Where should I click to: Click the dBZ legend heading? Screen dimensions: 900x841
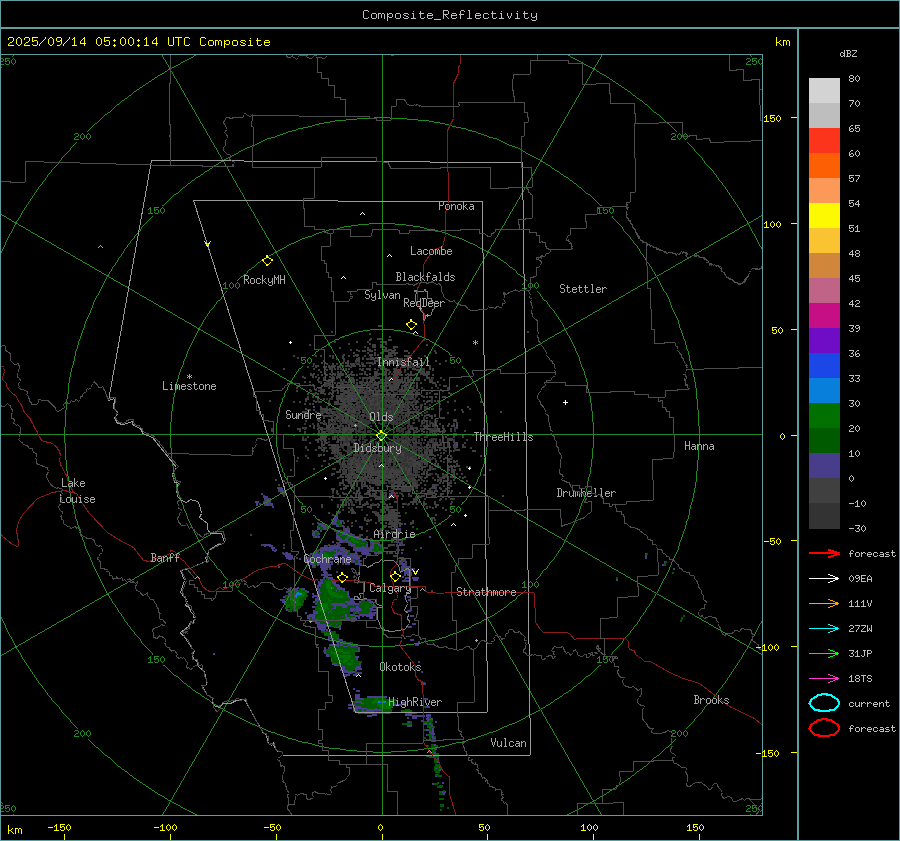coord(848,54)
